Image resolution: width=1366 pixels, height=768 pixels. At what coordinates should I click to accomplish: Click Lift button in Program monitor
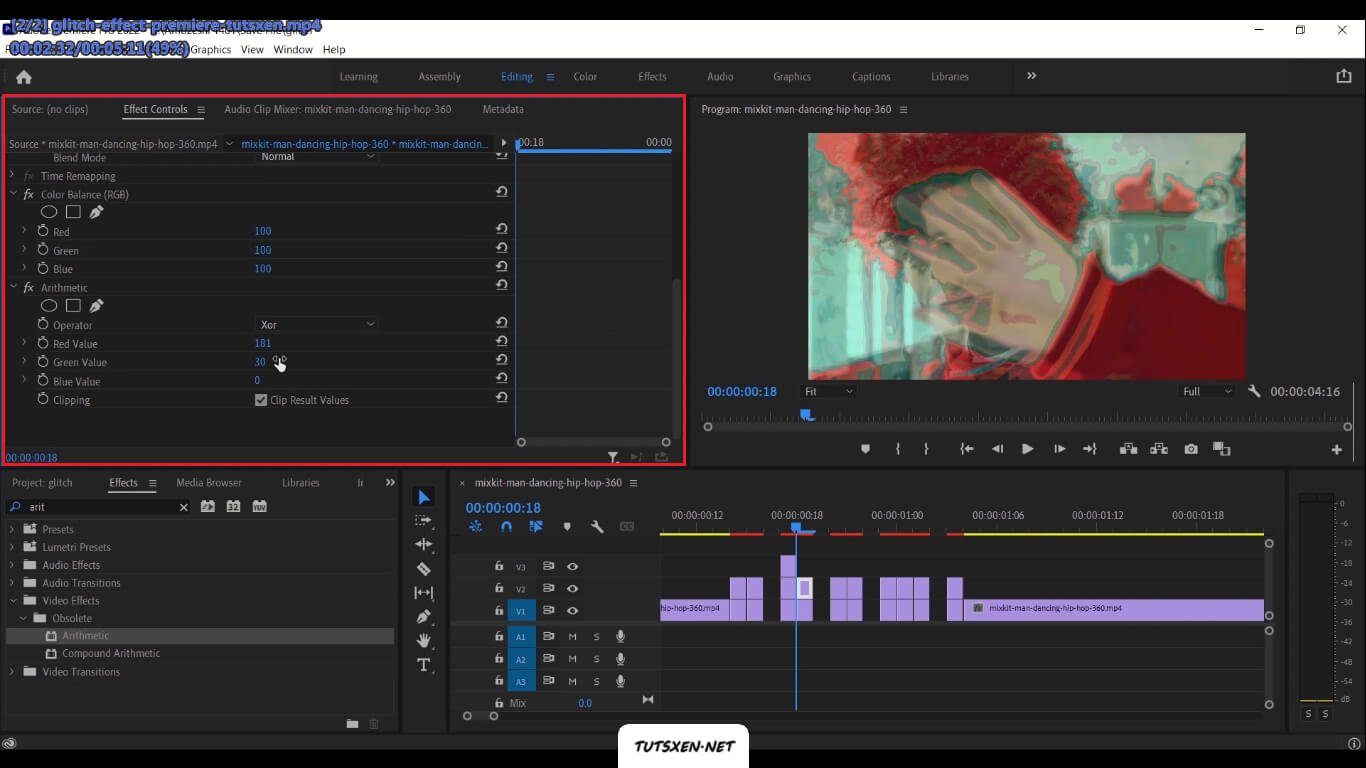[1128, 449]
